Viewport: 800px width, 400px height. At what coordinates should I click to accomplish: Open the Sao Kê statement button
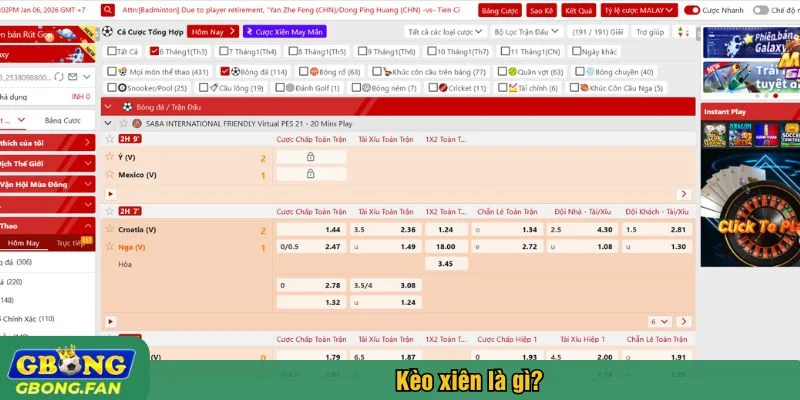point(541,10)
